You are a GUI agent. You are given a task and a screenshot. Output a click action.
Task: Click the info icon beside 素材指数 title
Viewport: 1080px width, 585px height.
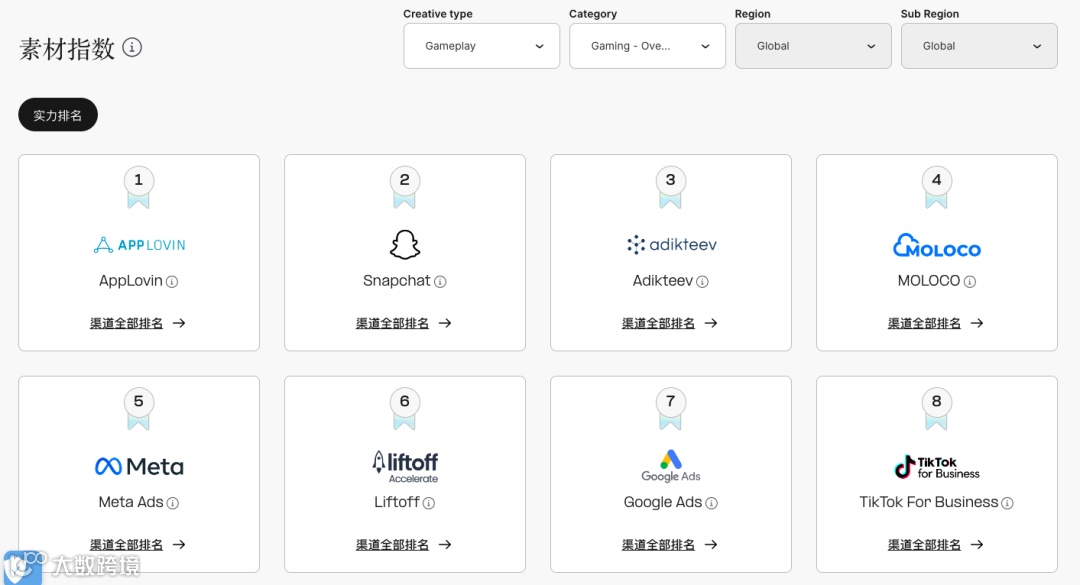click(x=132, y=48)
